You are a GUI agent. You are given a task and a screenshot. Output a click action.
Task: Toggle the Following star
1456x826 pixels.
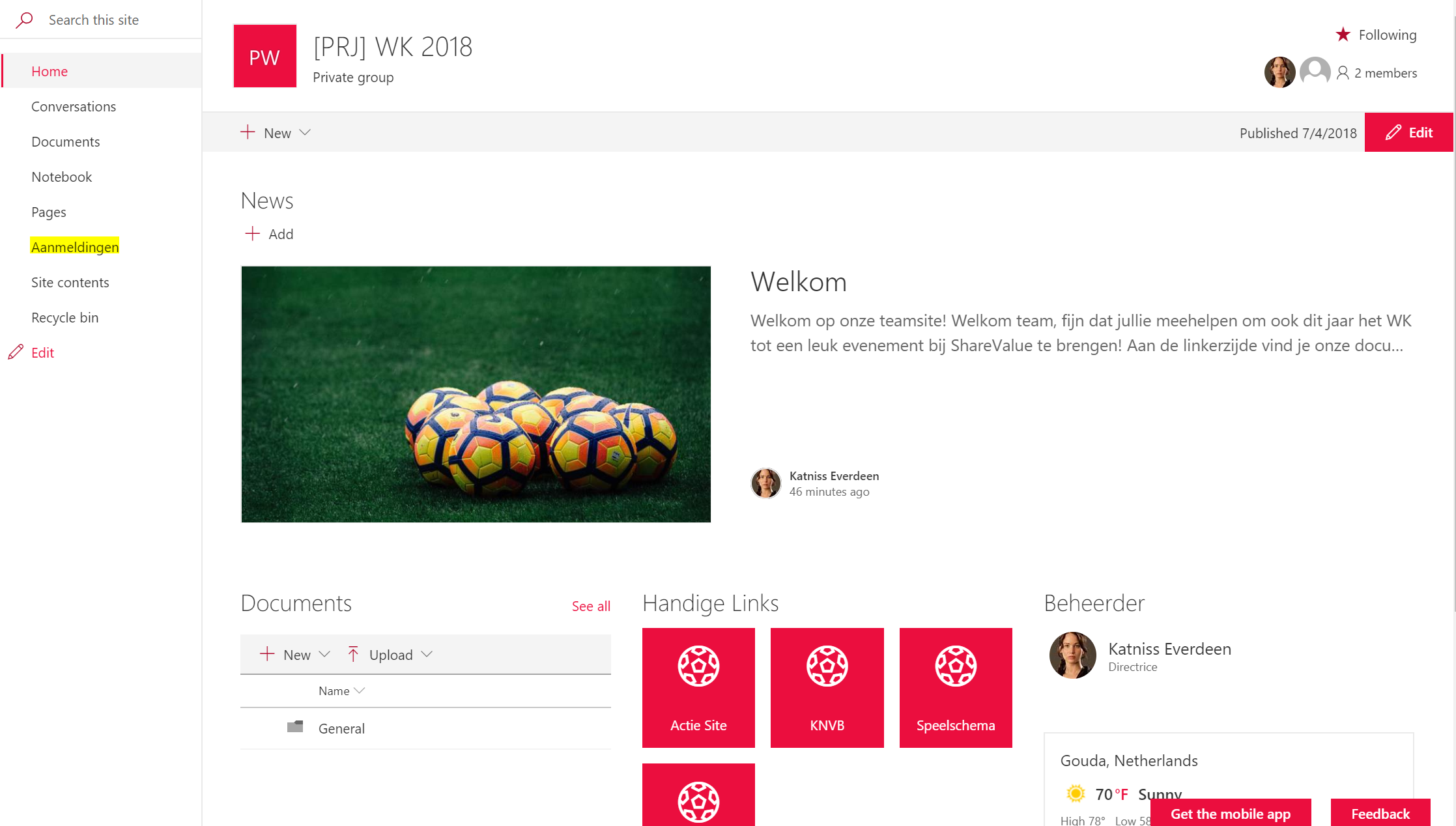(x=1343, y=35)
